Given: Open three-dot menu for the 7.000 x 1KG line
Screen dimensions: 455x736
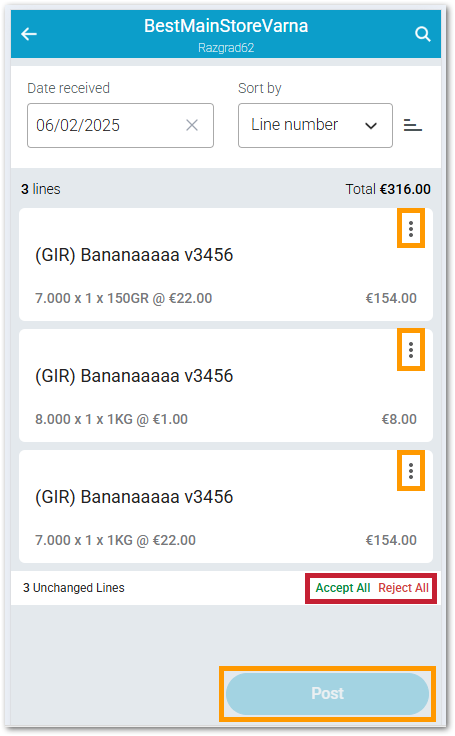Looking at the screenshot, I should click(411, 470).
